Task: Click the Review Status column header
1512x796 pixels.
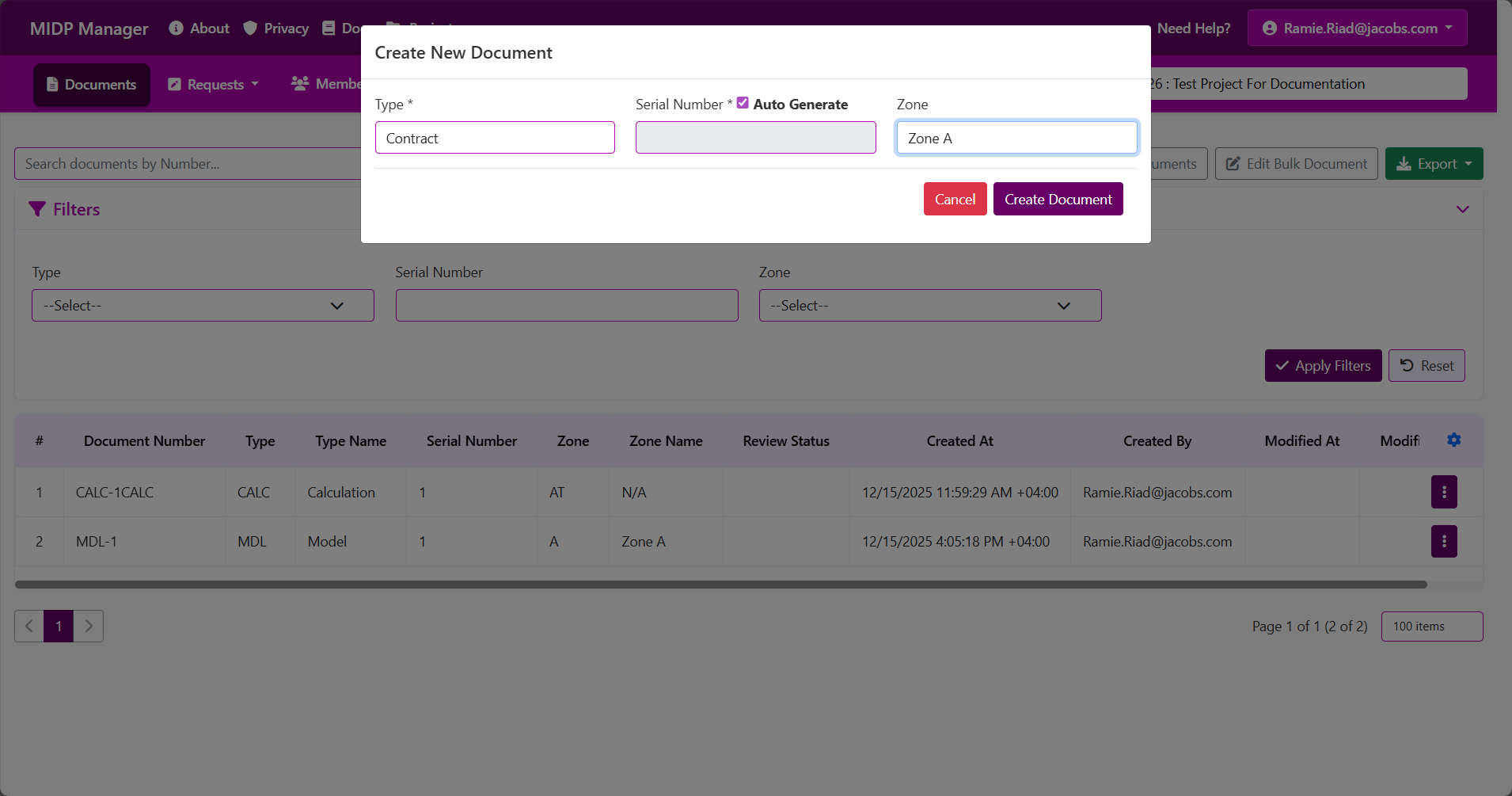Action: [x=786, y=441]
